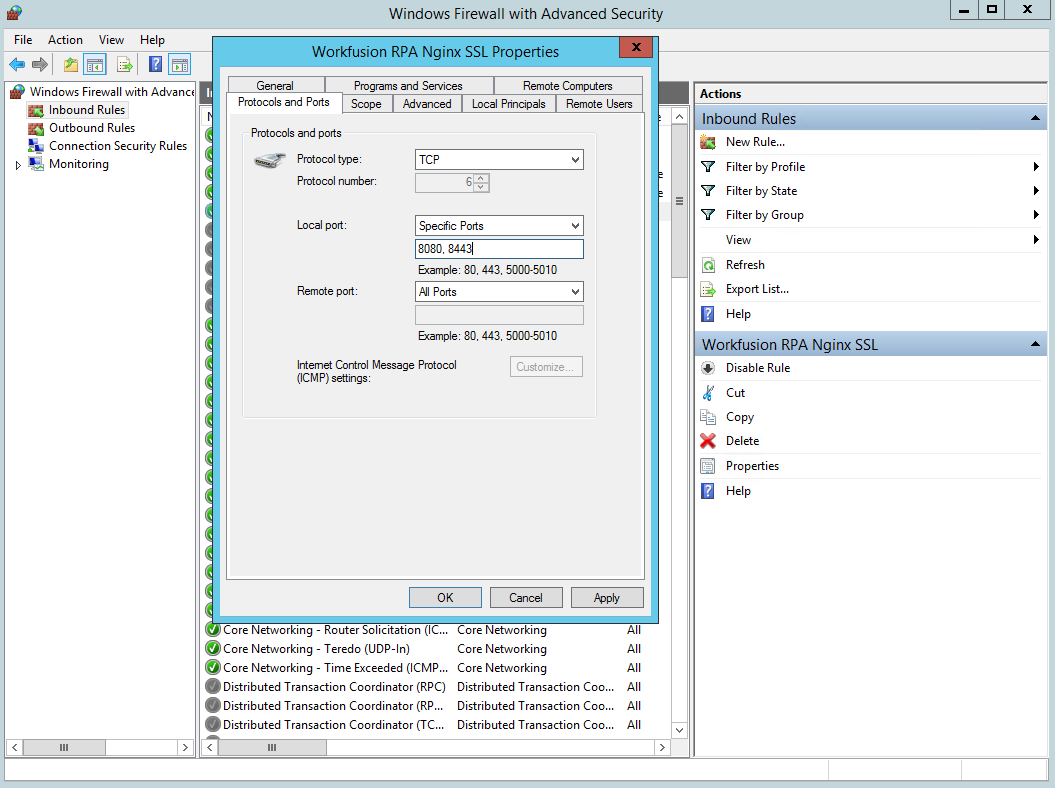
Task: Open the Help menu in menu bar
Action: coord(152,40)
